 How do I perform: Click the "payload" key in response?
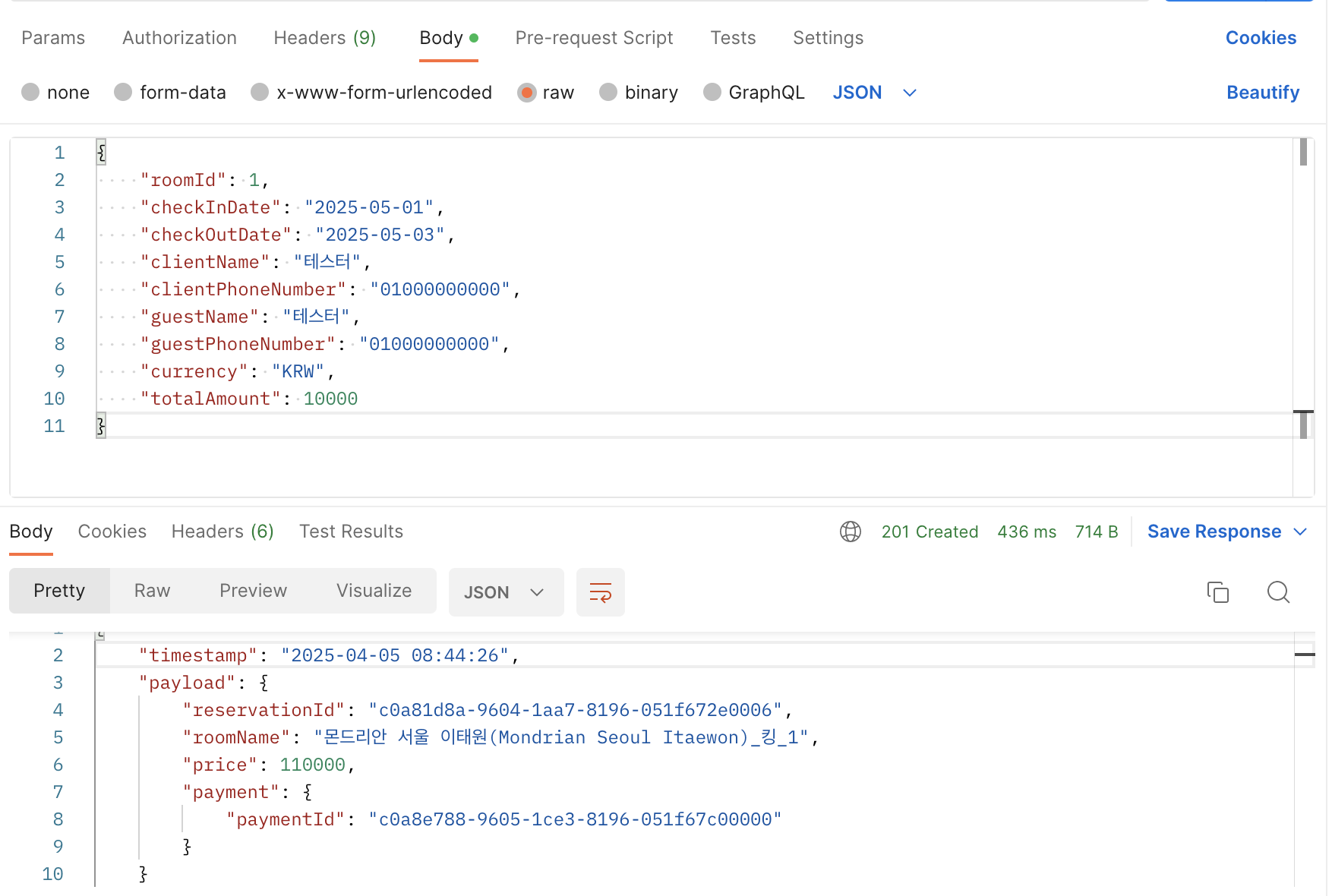coord(187,683)
